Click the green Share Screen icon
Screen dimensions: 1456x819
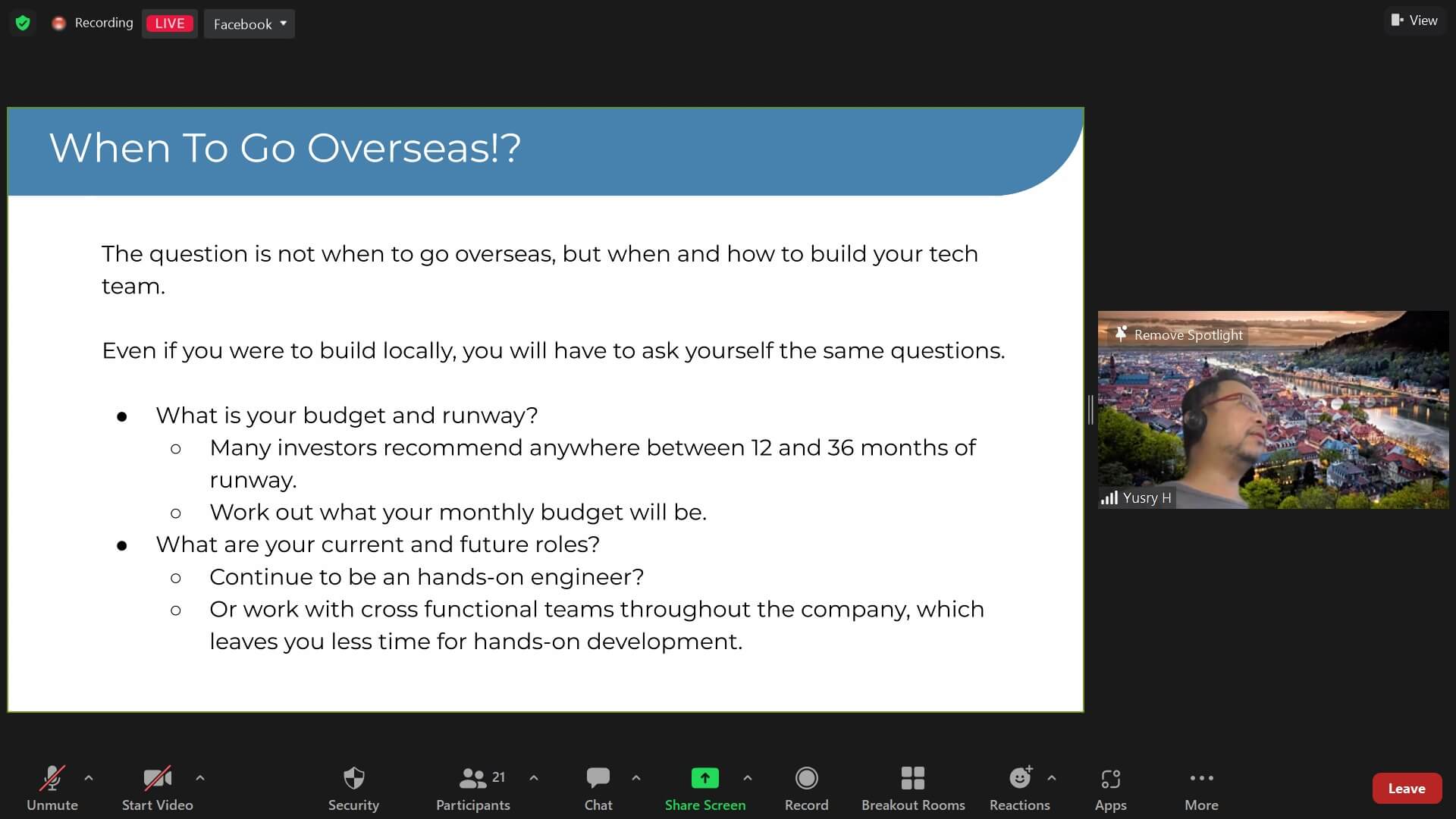click(x=704, y=778)
